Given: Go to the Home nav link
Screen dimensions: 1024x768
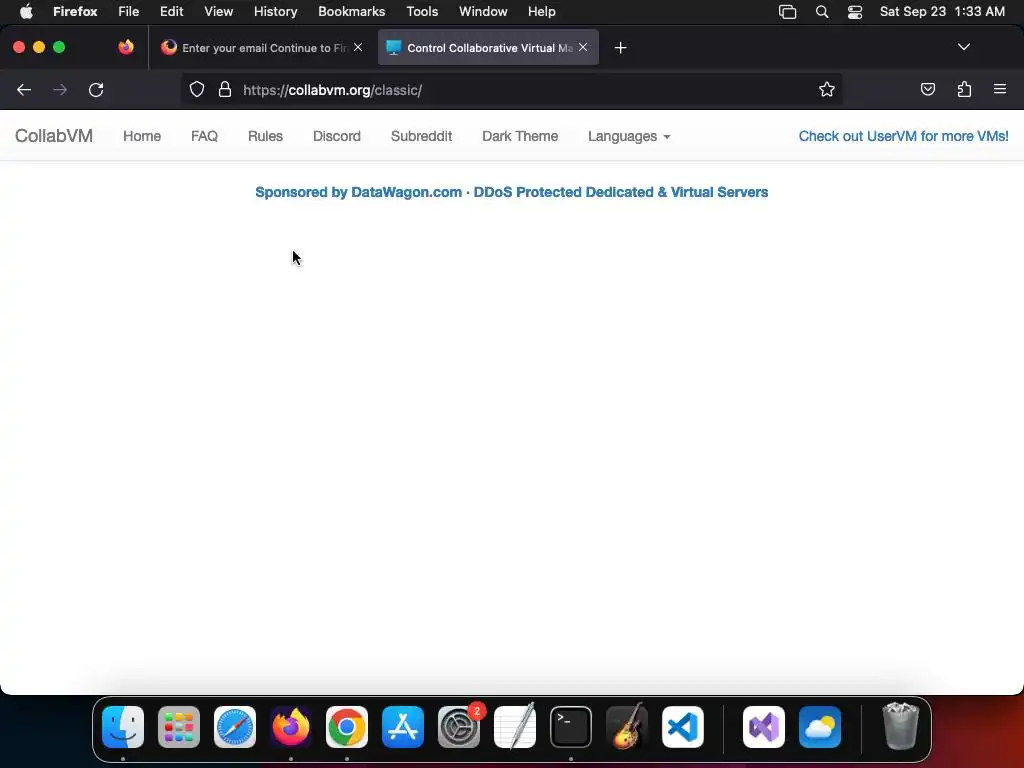Looking at the screenshot, I should pos(142,136).
